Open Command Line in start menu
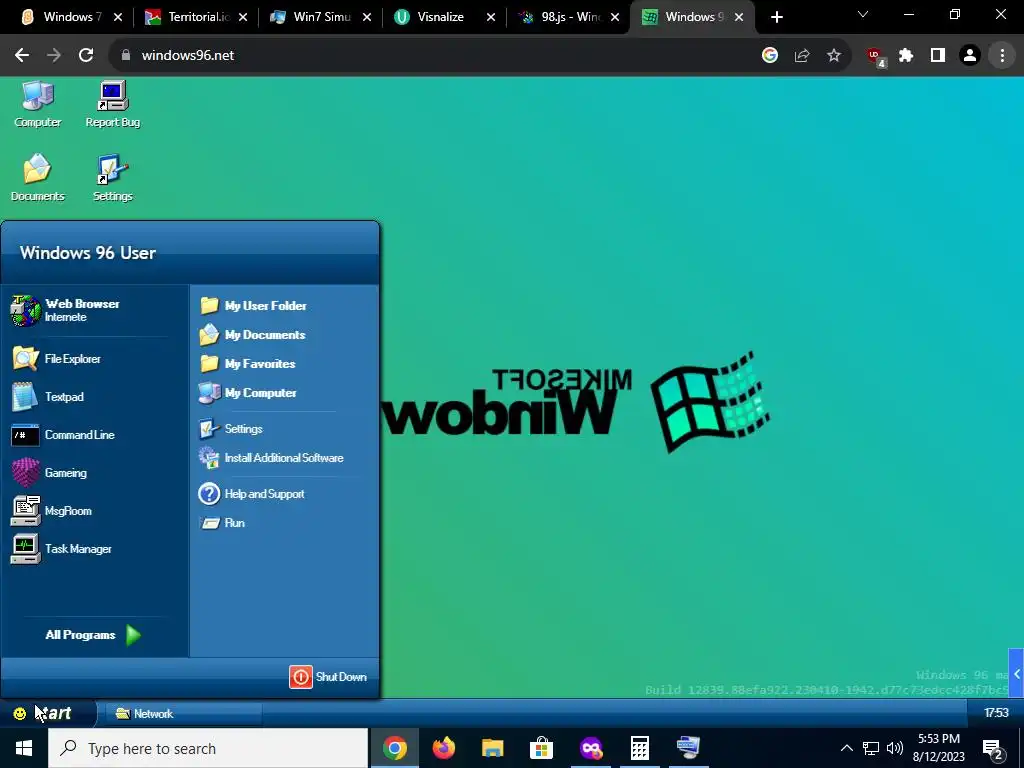The image size is (1024, 768). click(x=63, y=435)
